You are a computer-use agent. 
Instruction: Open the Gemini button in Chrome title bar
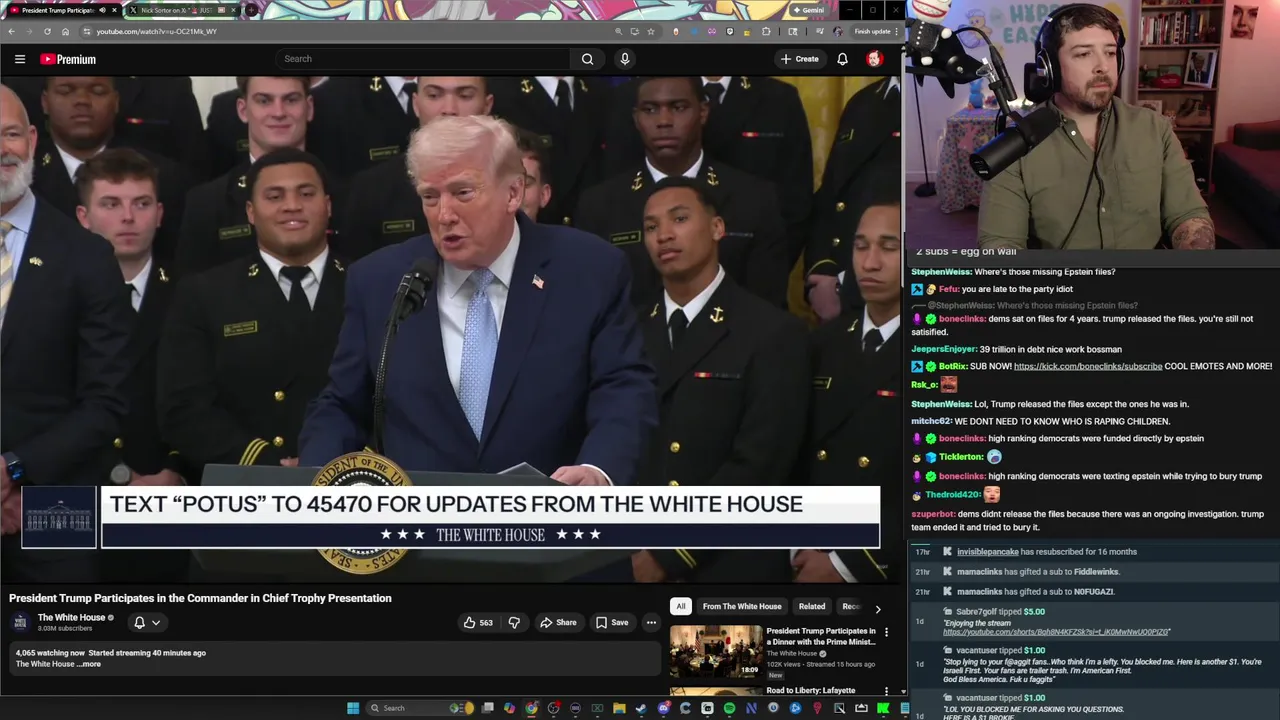[x=808, y=10]
